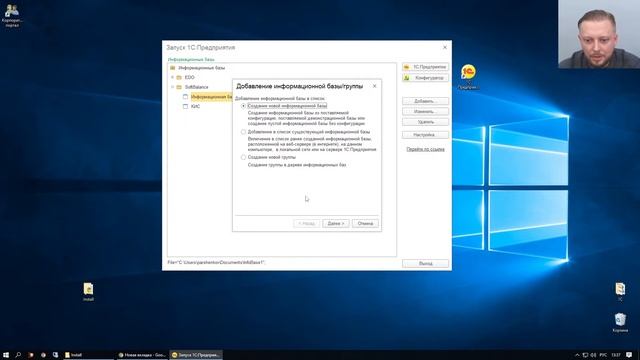Show hidden system tray icons
640x360 pixels.
(577, 355)
